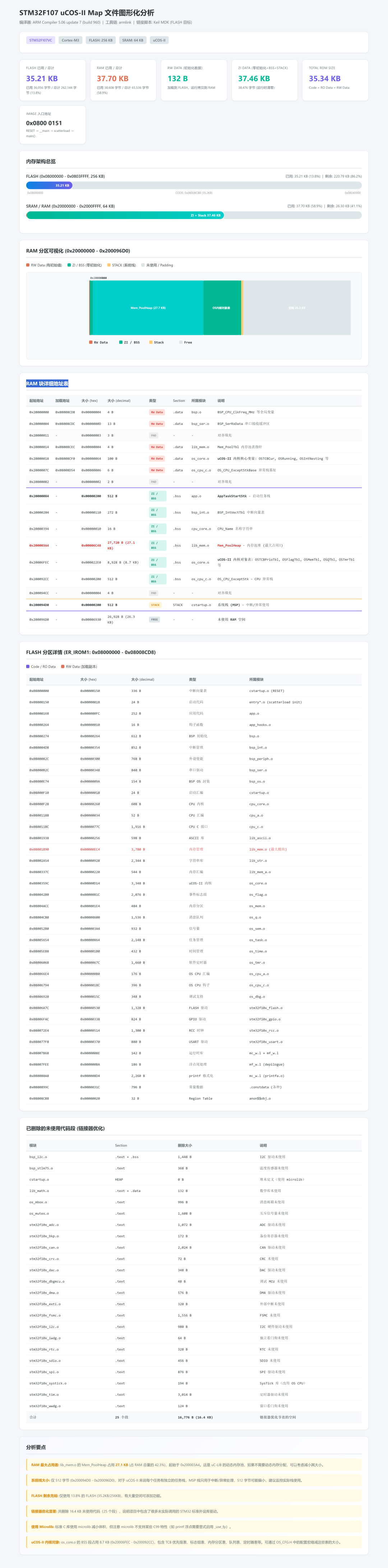
Task: Click the FLASH: 256 KB tag
Action: (x=101, y=40)
